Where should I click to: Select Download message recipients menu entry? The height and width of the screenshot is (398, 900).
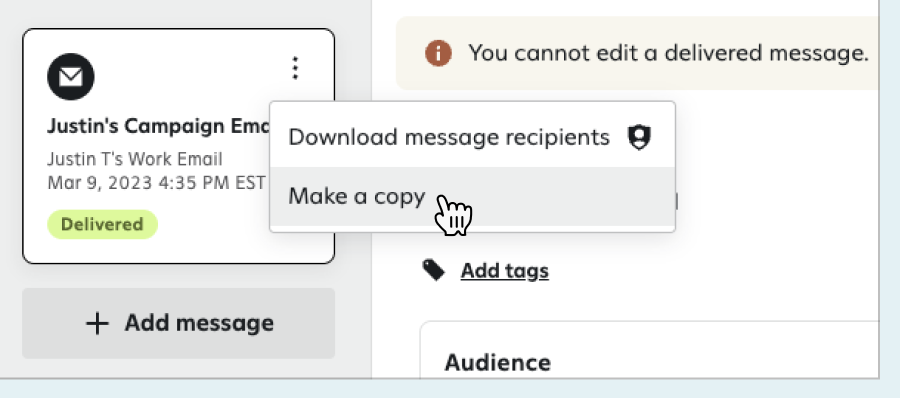point(472,137)
